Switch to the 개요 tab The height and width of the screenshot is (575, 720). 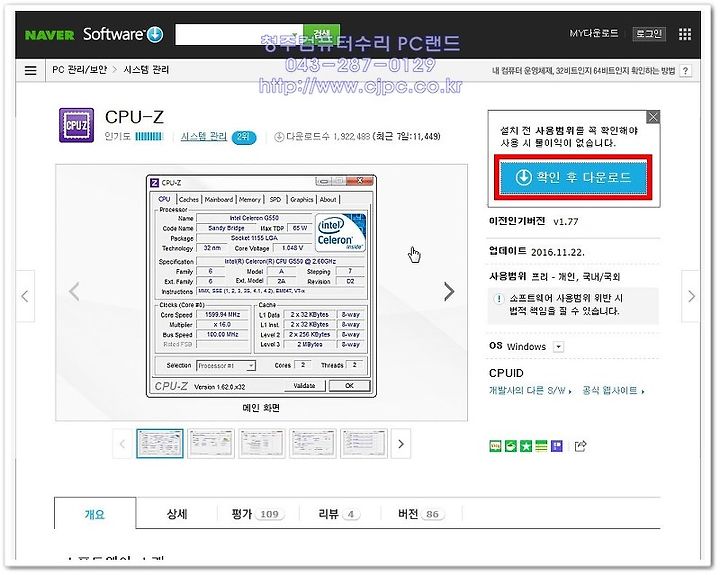(95, 514)
